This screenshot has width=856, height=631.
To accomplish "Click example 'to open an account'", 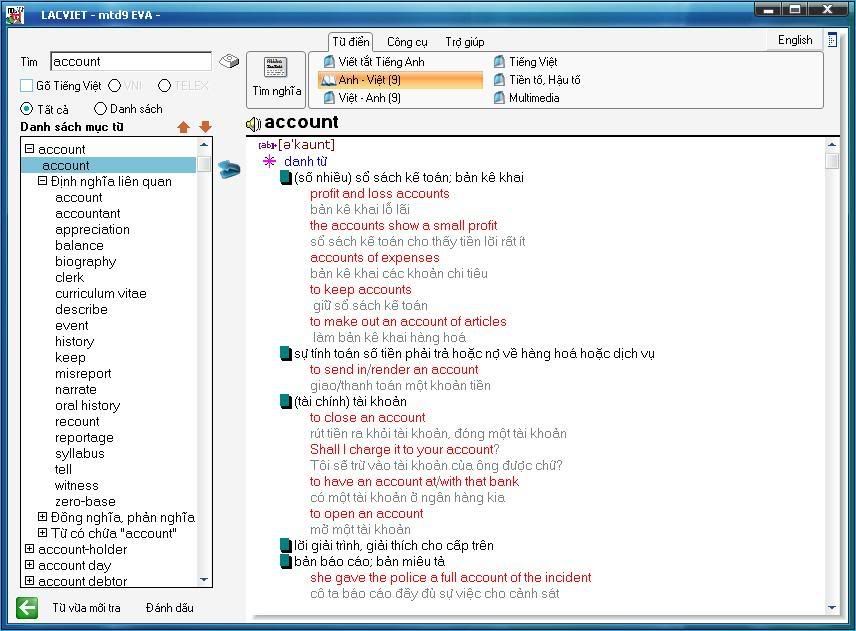I will [366, 513].
